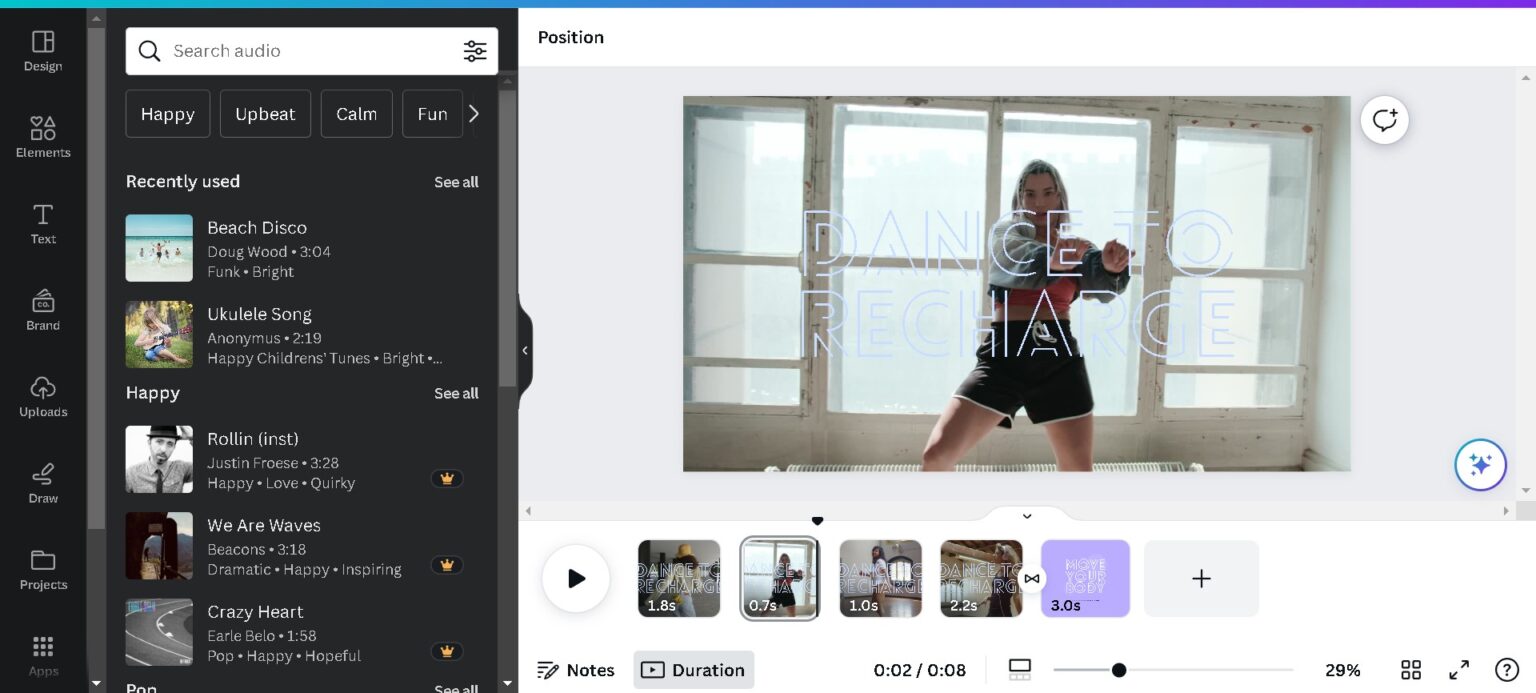Select the purple Move Your Body clip
Viewport: 1536px width, 693px height.
tap(1085, 578)
